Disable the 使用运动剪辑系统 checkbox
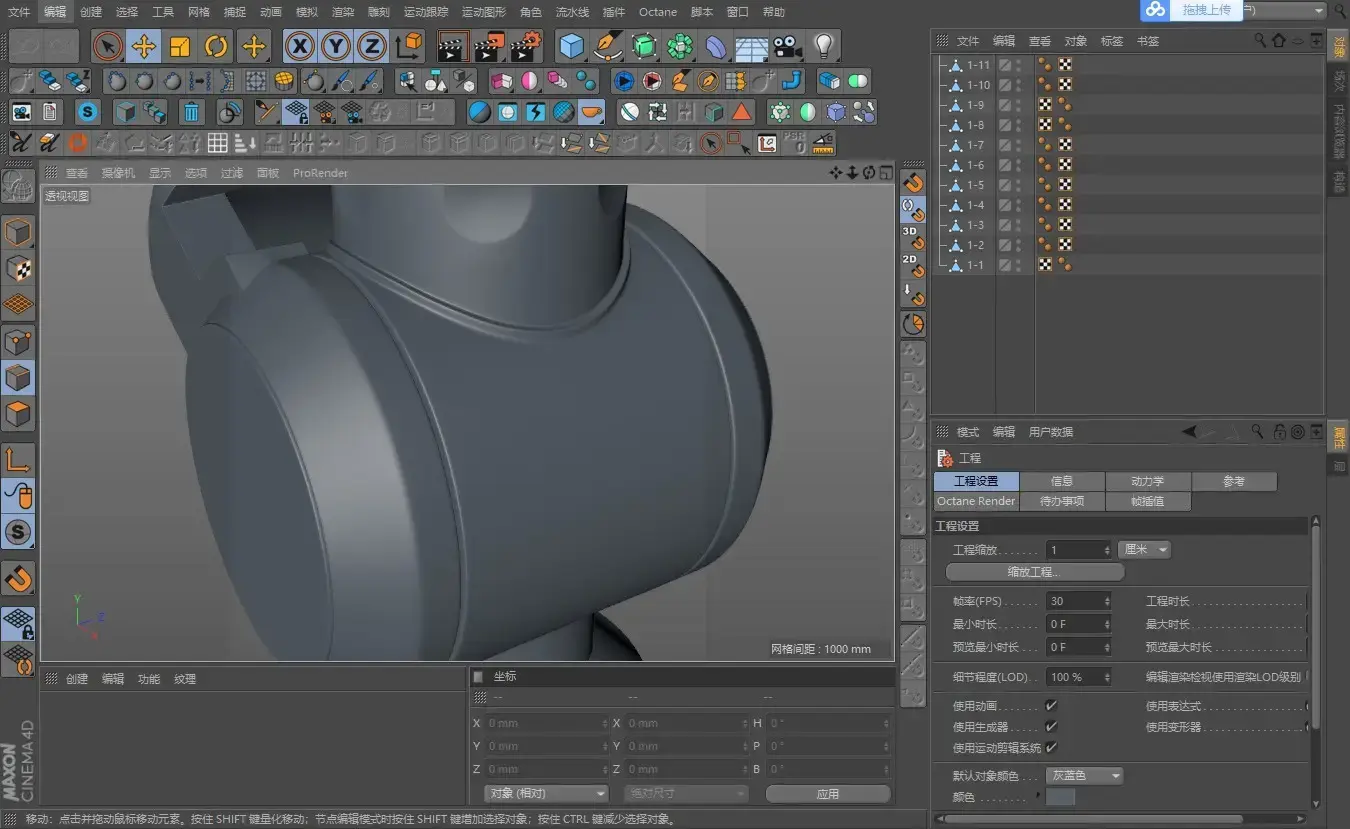This screenshot has height=829, width=1350. click(1051, 748)
